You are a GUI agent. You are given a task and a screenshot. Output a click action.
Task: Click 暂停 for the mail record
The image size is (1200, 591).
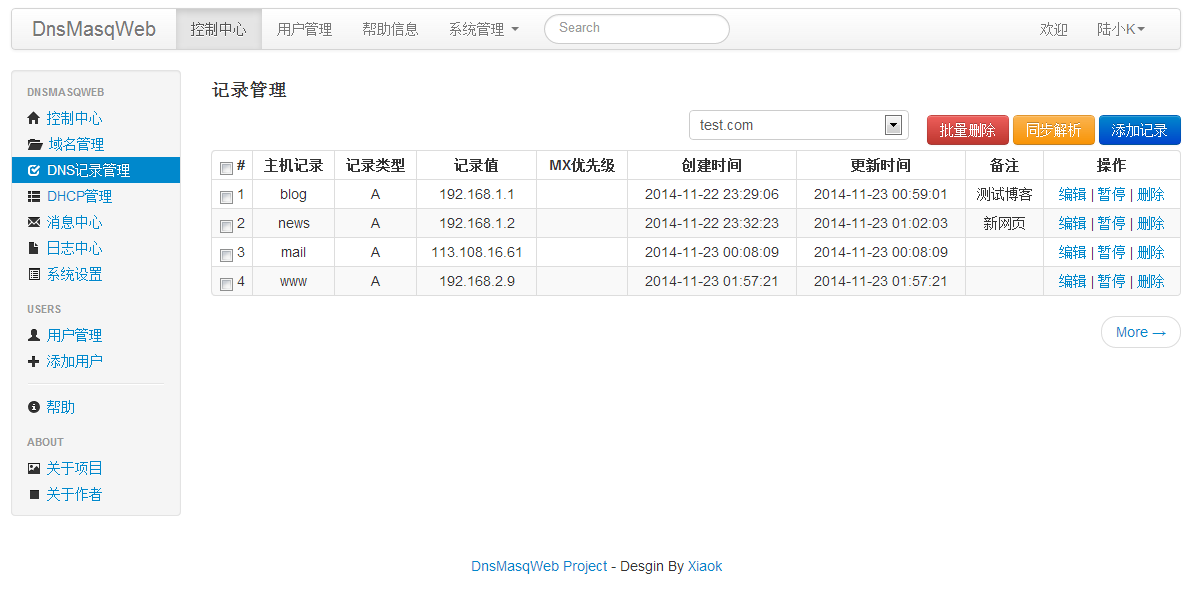[1111, 252]
